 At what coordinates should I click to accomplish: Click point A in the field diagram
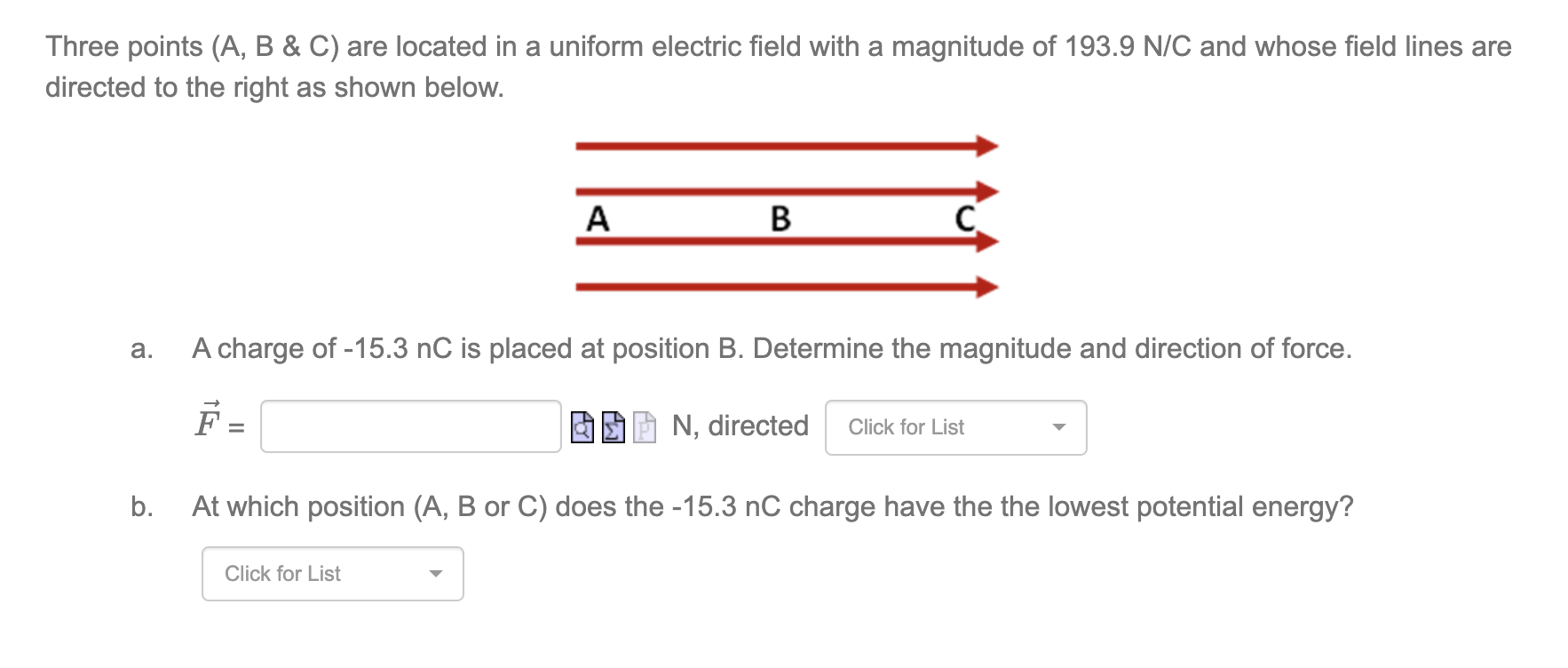598,219
